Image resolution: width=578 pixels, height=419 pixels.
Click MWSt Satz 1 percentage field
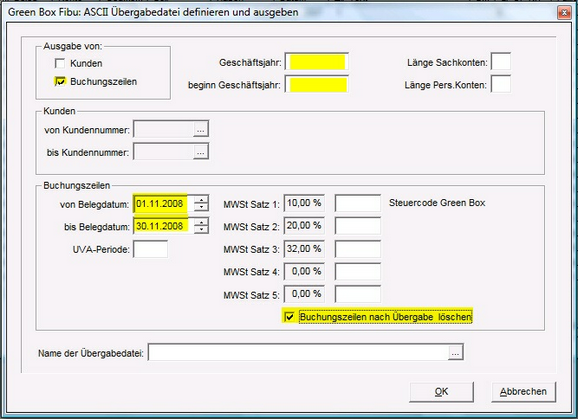(x=304, y=203)
